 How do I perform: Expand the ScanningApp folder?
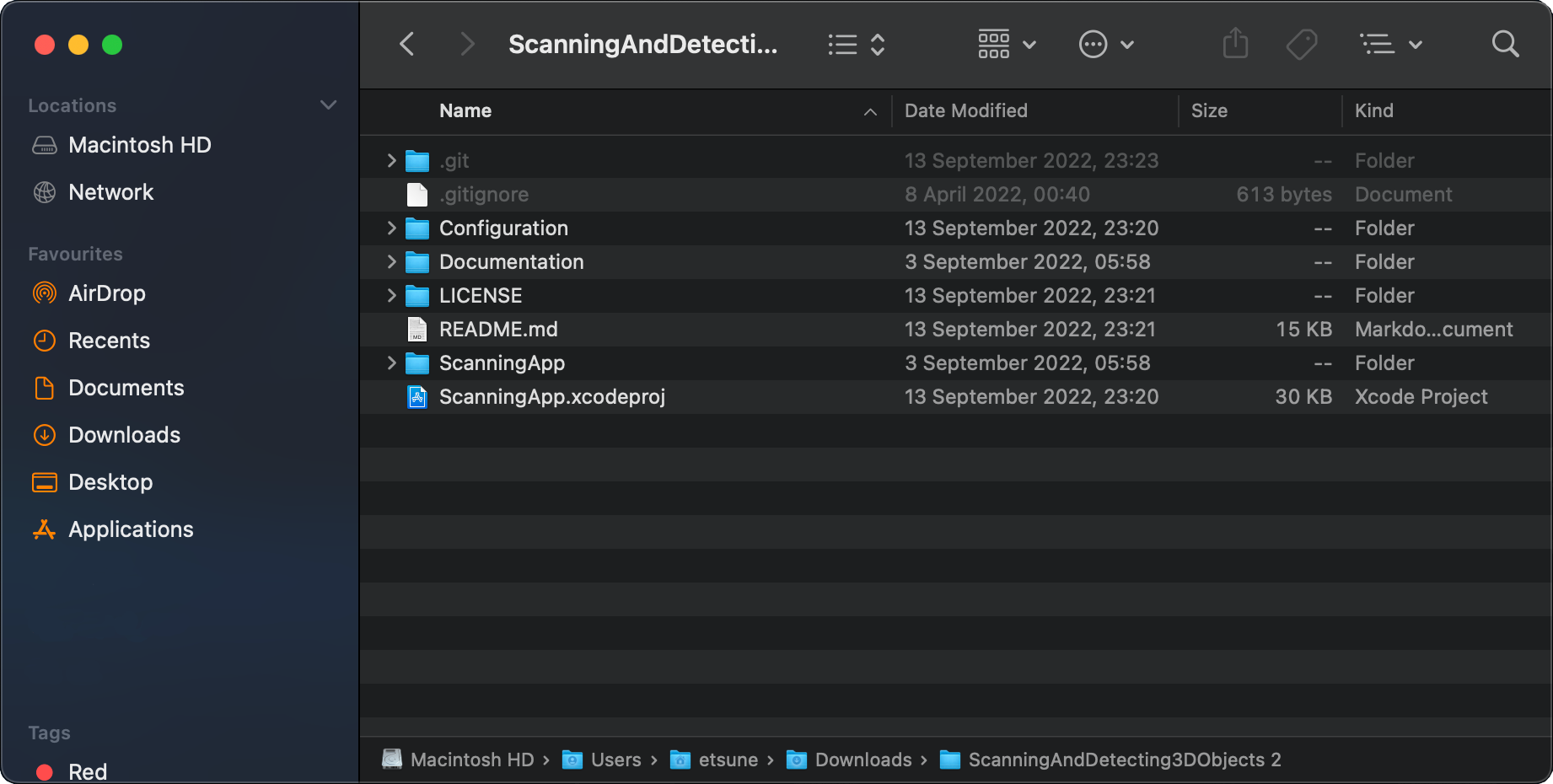[x=391, y=363]
